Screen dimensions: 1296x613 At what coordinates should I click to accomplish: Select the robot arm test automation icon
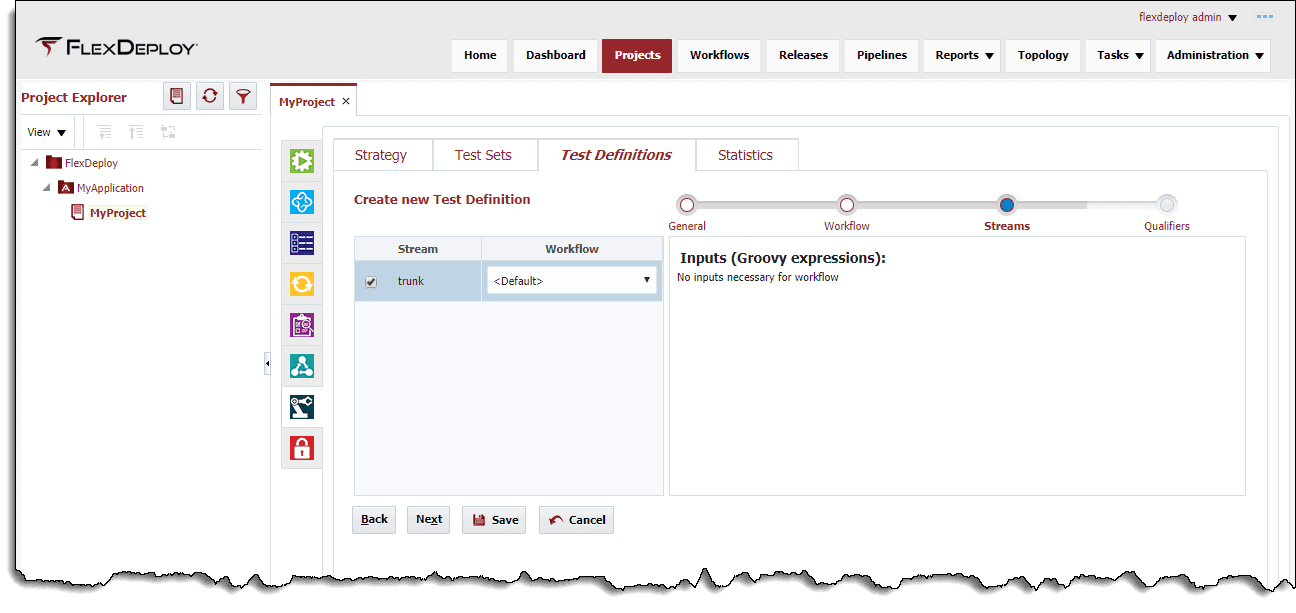tap(302, 407)
